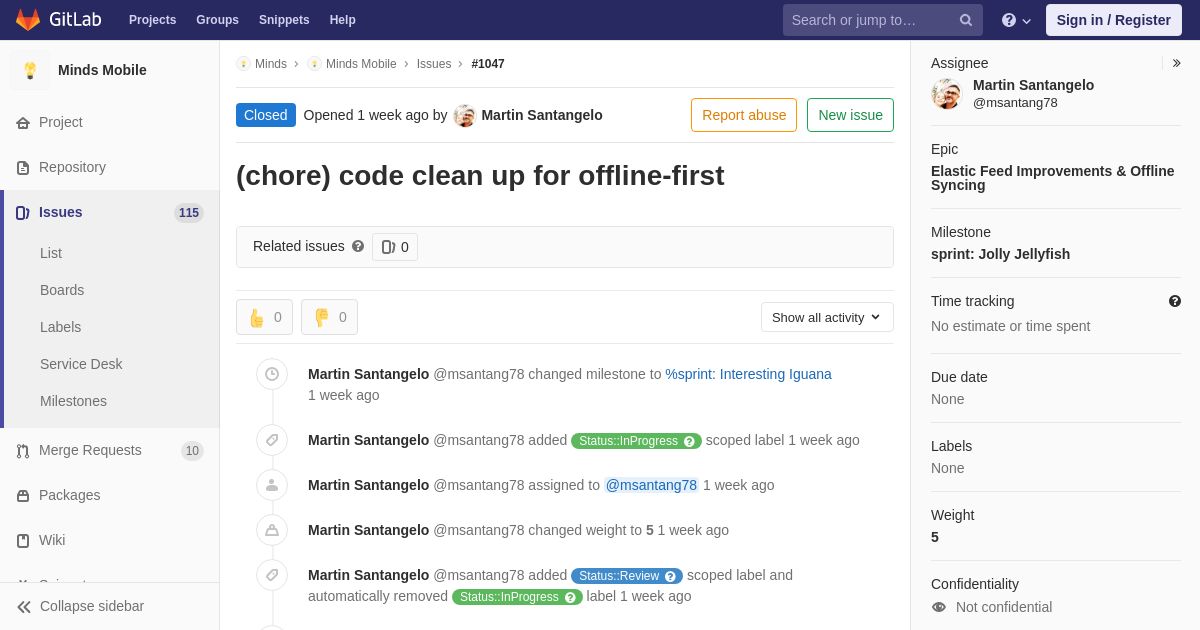Open the Boards submenu item
Screen dimensions: 1200x630
(x=62, y=290)
